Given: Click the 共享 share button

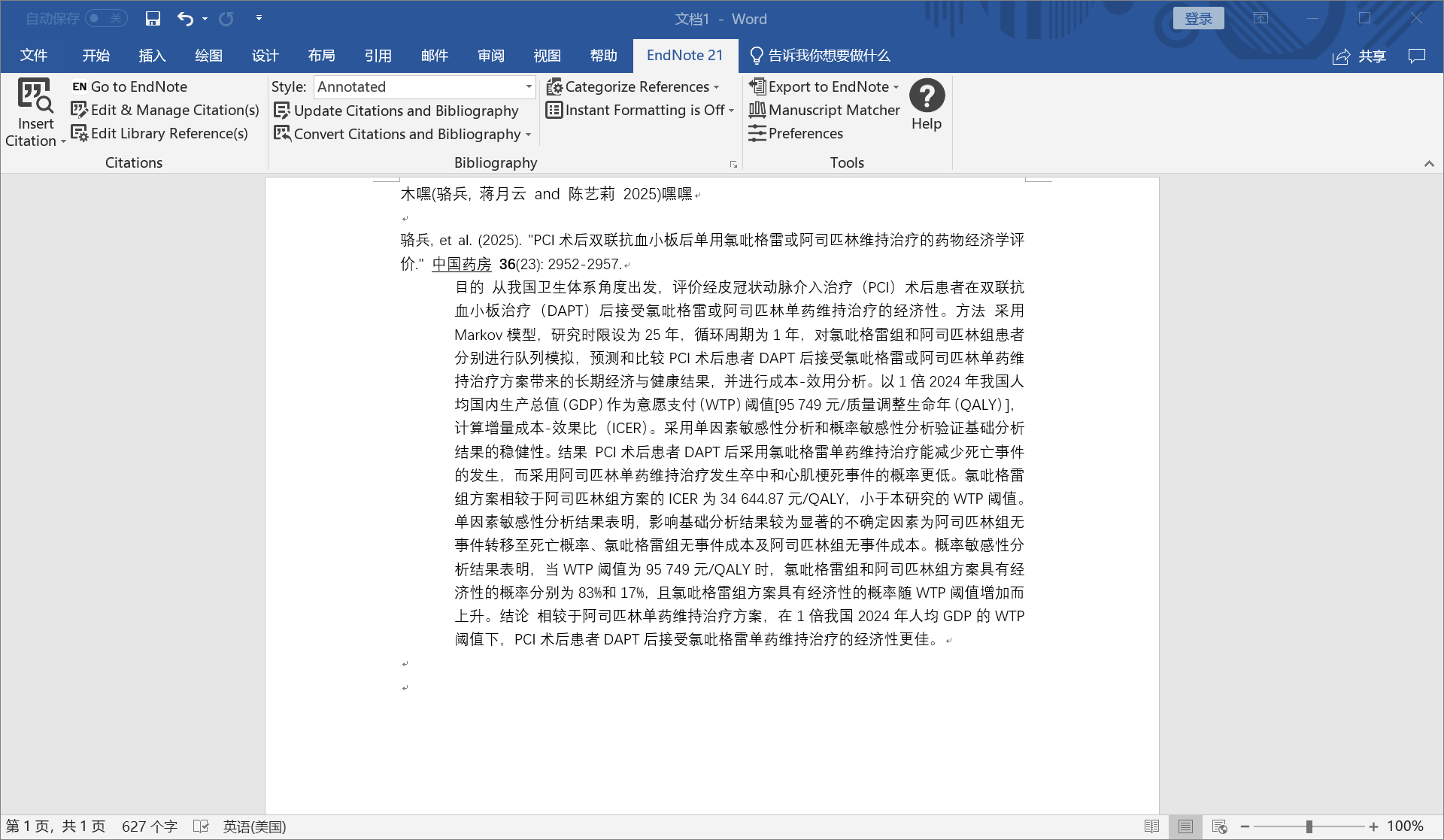Looking at the screenshot, I should coord(1360,56).
